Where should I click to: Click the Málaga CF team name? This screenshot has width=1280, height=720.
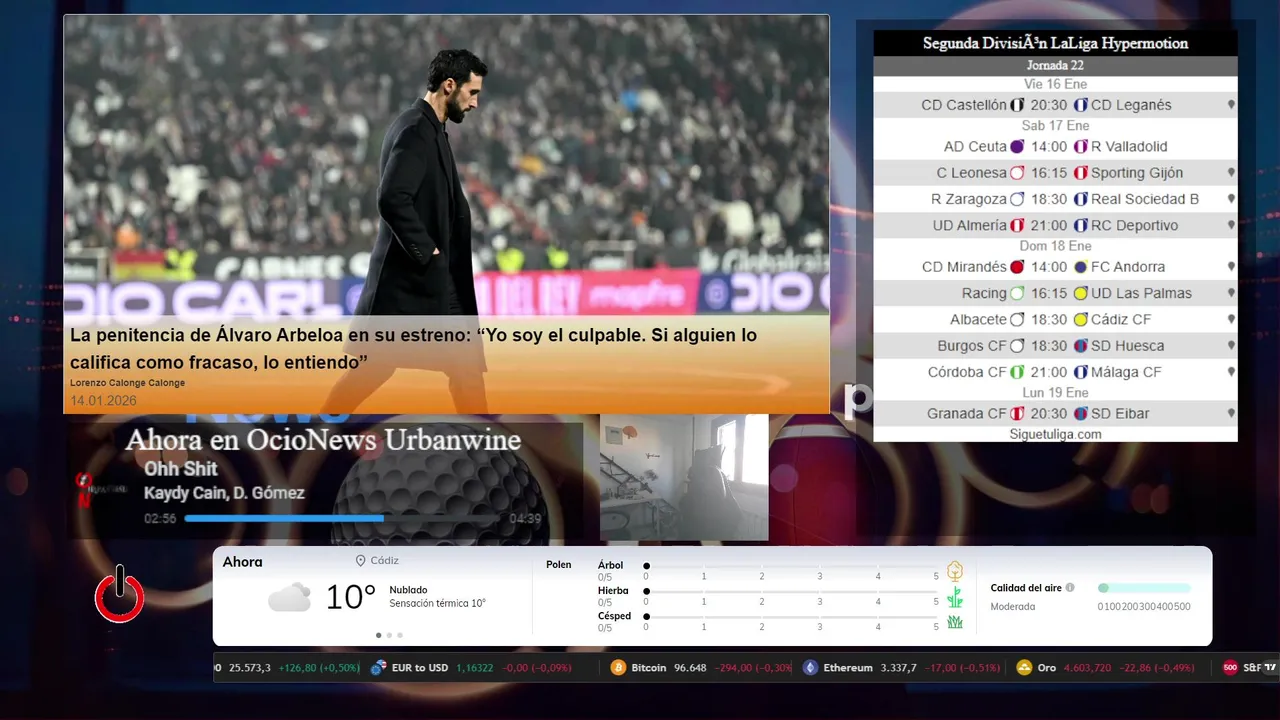click(x=1126, y=372)
